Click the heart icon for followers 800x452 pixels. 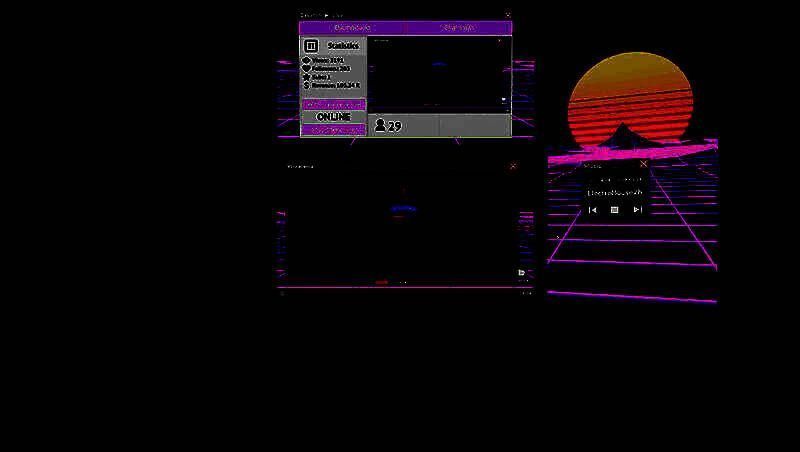click(306, 69)
